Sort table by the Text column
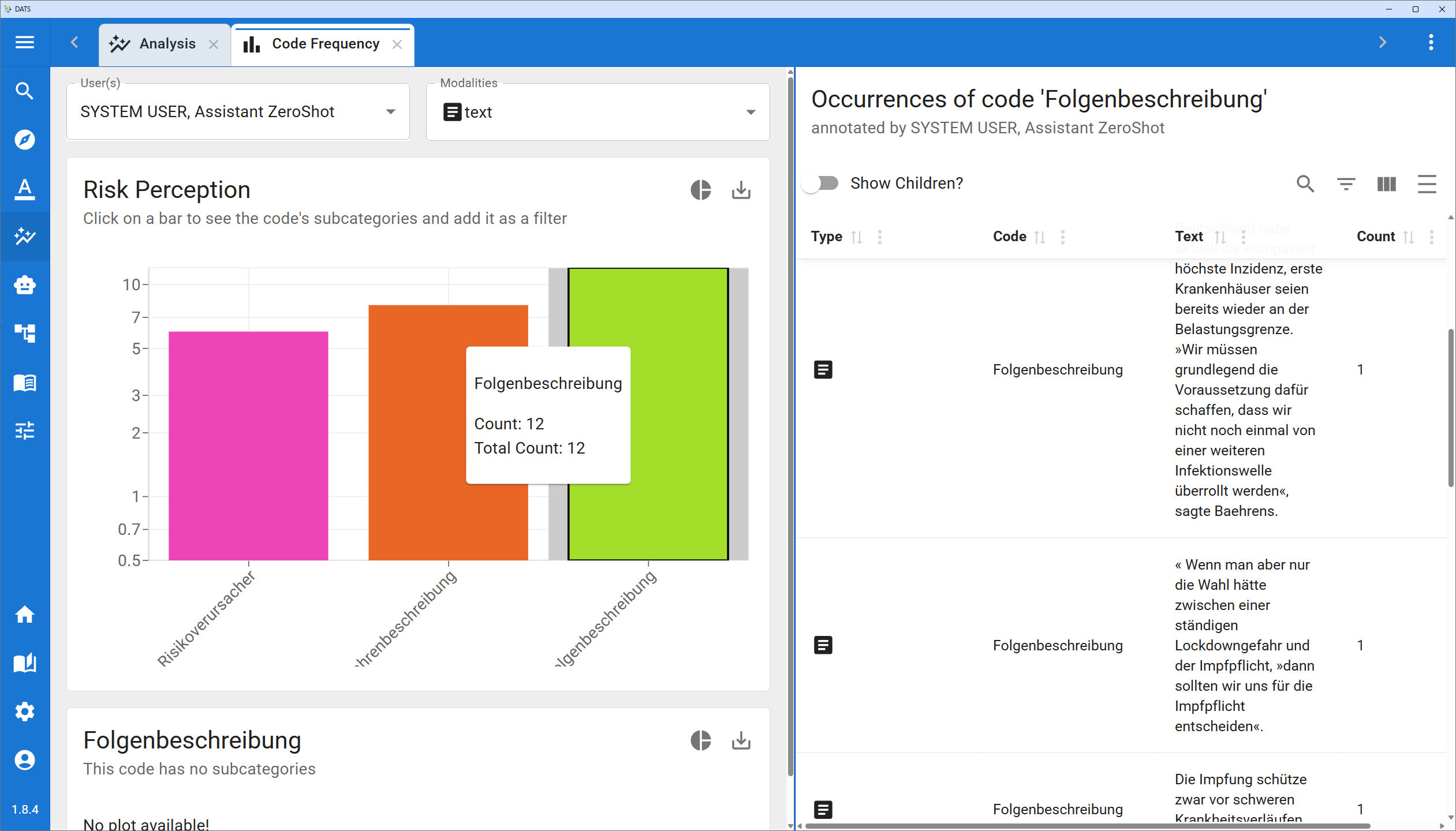The width and height of the screenshot is (1456, 831). tap(1220, 237)
